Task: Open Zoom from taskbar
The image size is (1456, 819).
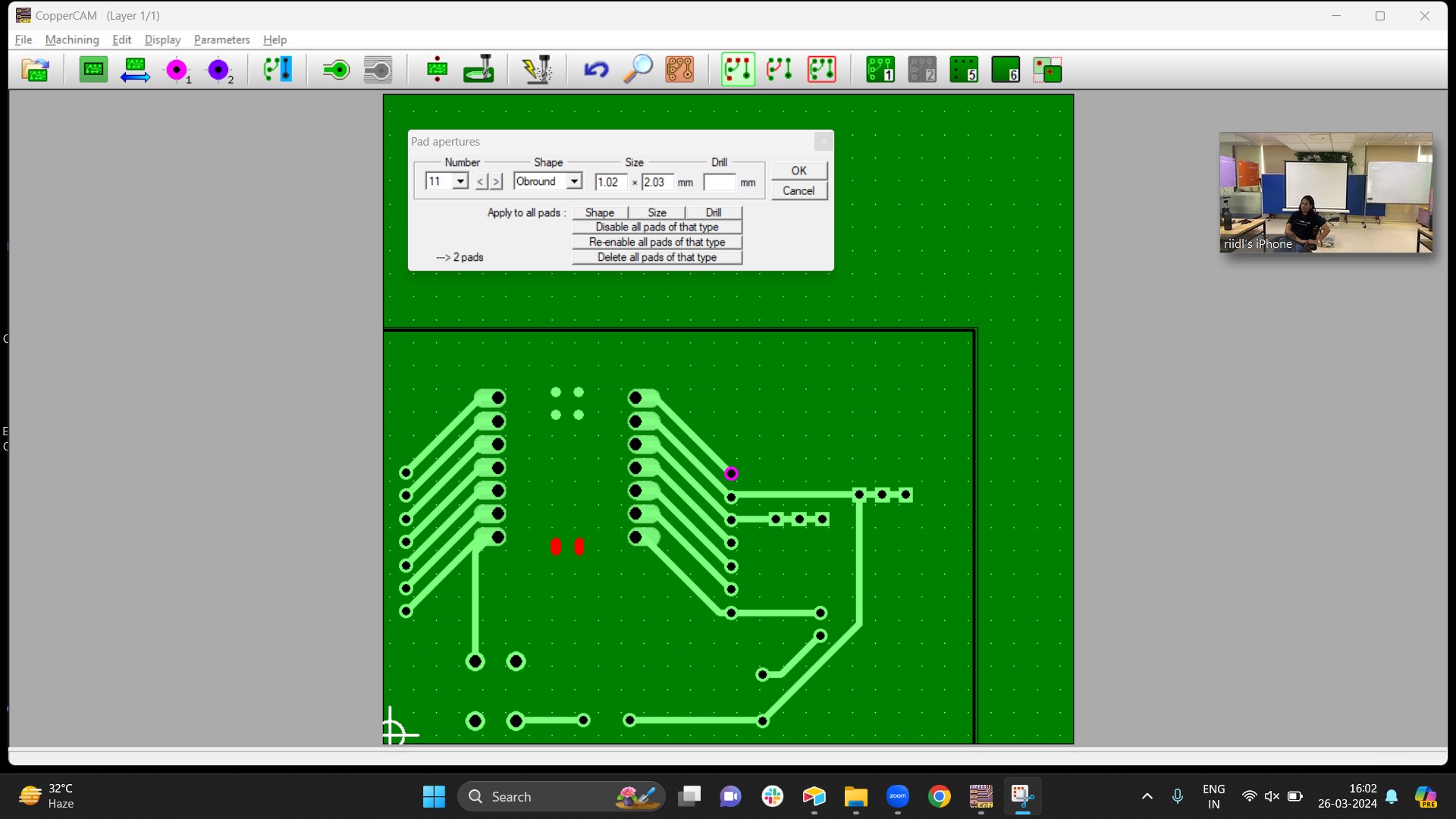Action: [x=898, y=796]
